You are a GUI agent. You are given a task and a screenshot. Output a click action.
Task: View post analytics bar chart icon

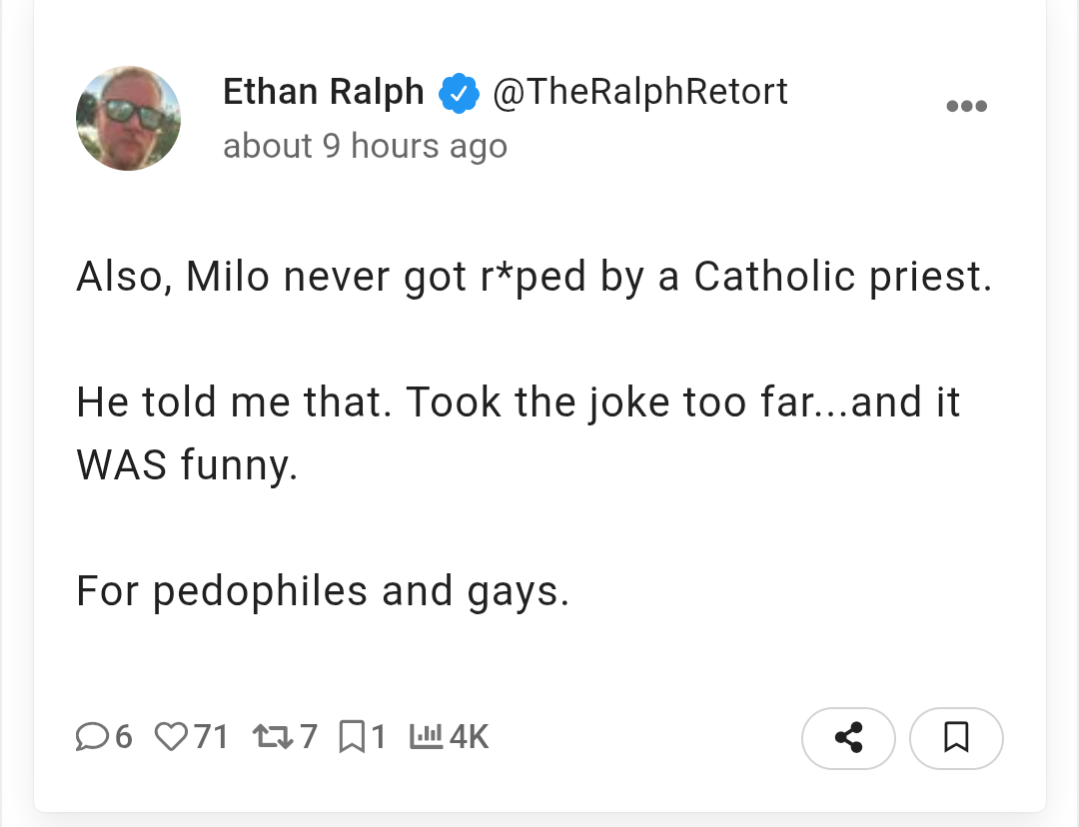[426, 738]
